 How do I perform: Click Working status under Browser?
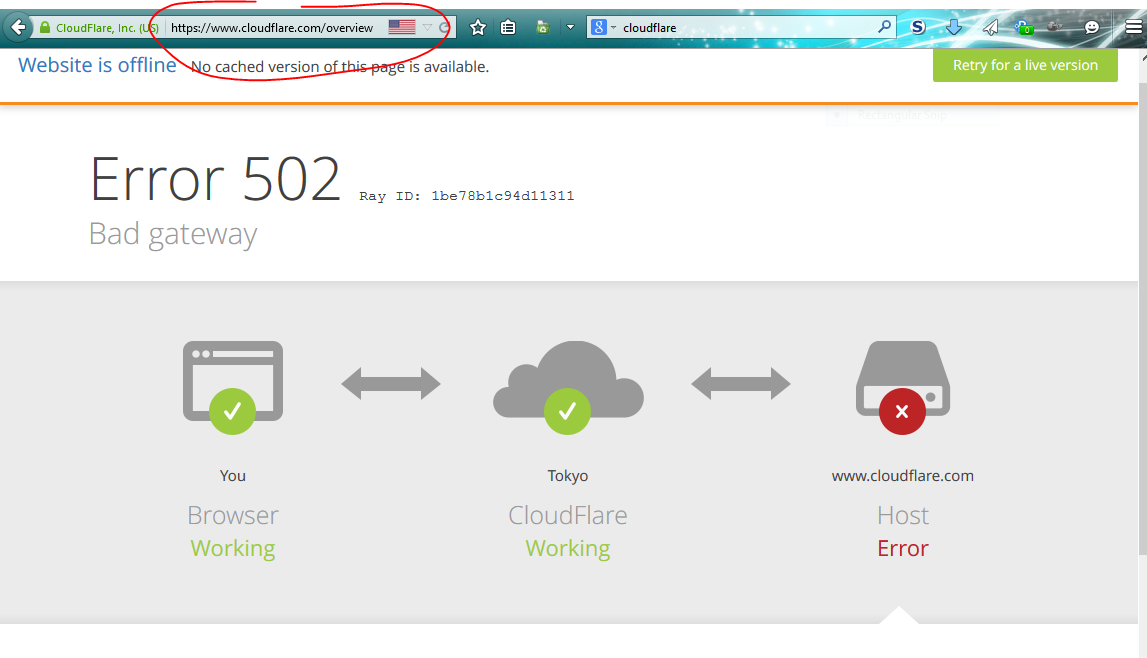coord(233,549)
